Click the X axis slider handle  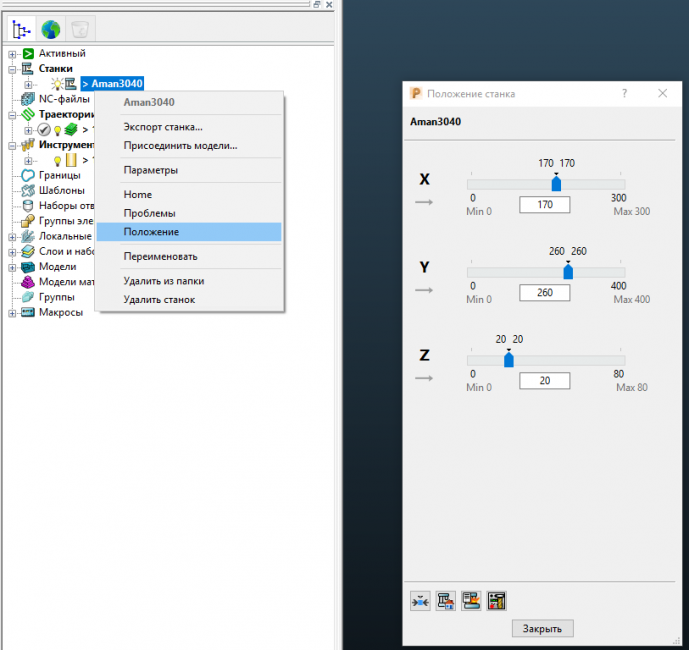(556, 183)
